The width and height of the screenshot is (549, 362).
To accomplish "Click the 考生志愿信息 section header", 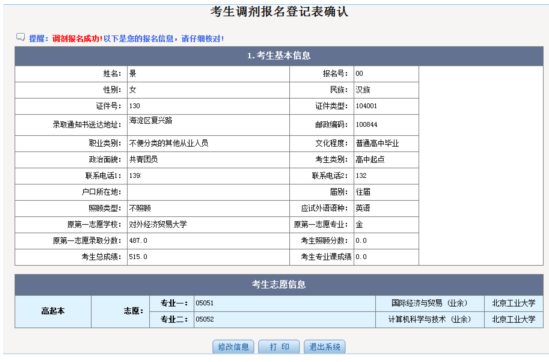I will tap(279, 284).
